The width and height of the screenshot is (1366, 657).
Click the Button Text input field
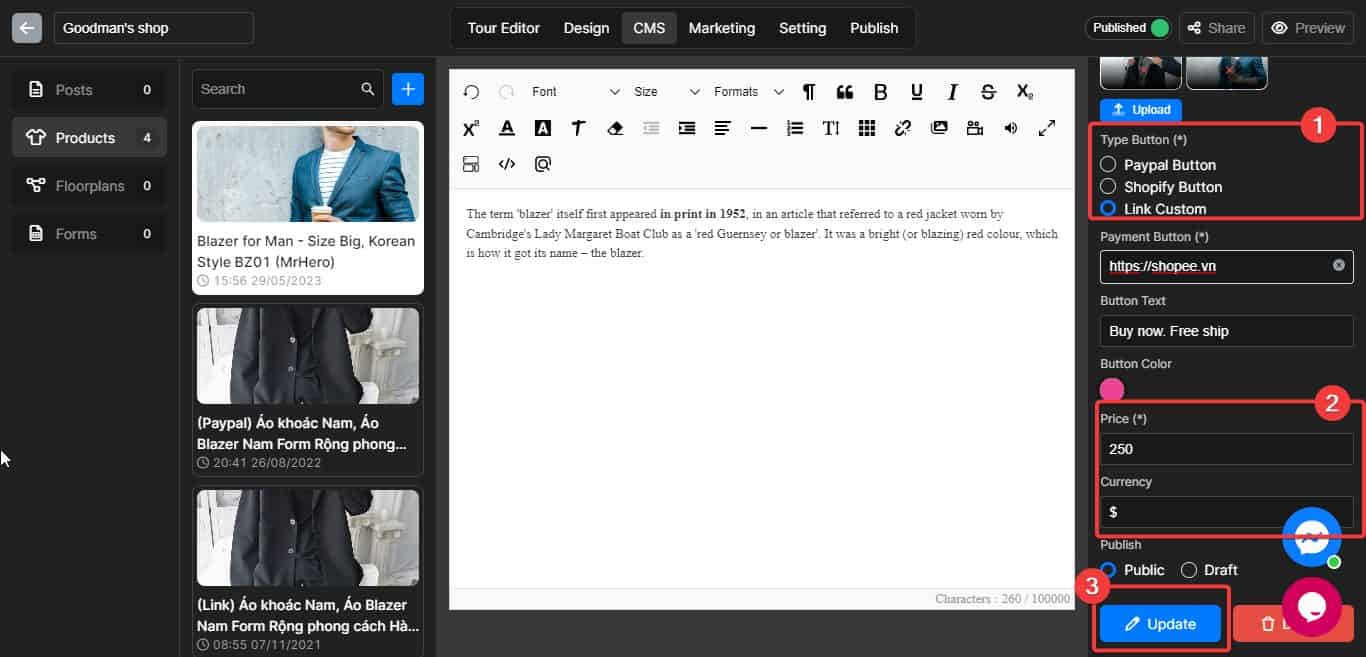(1226, 331)
